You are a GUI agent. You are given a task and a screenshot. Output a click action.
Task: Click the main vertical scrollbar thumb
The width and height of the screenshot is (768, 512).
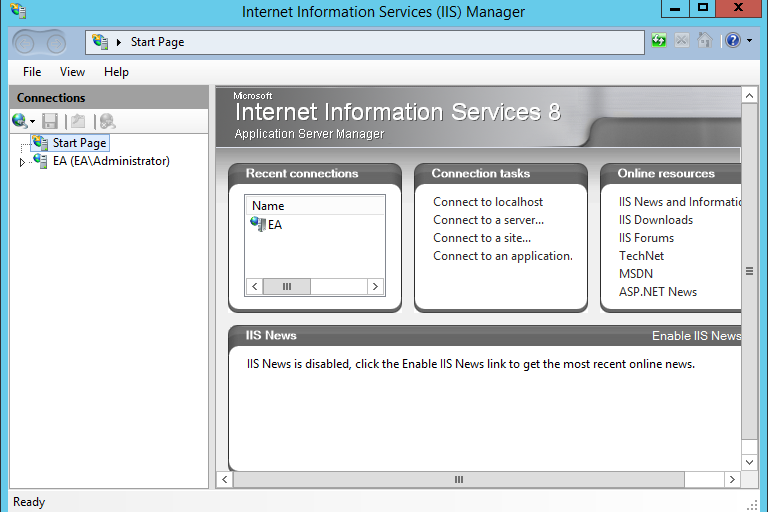coord(749,271)
